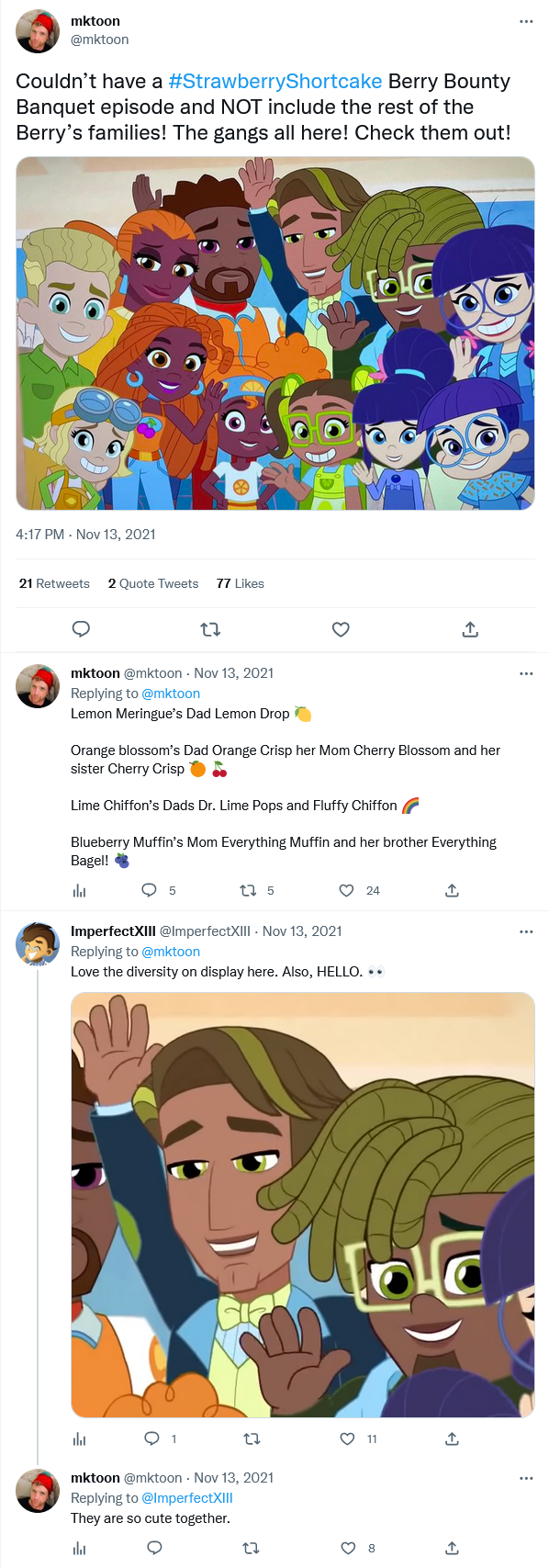This screenshot has height=1568, width=549.
Task: Open the #StrawberryShortcake hashtag link
Action: click(x=274, y=81)
